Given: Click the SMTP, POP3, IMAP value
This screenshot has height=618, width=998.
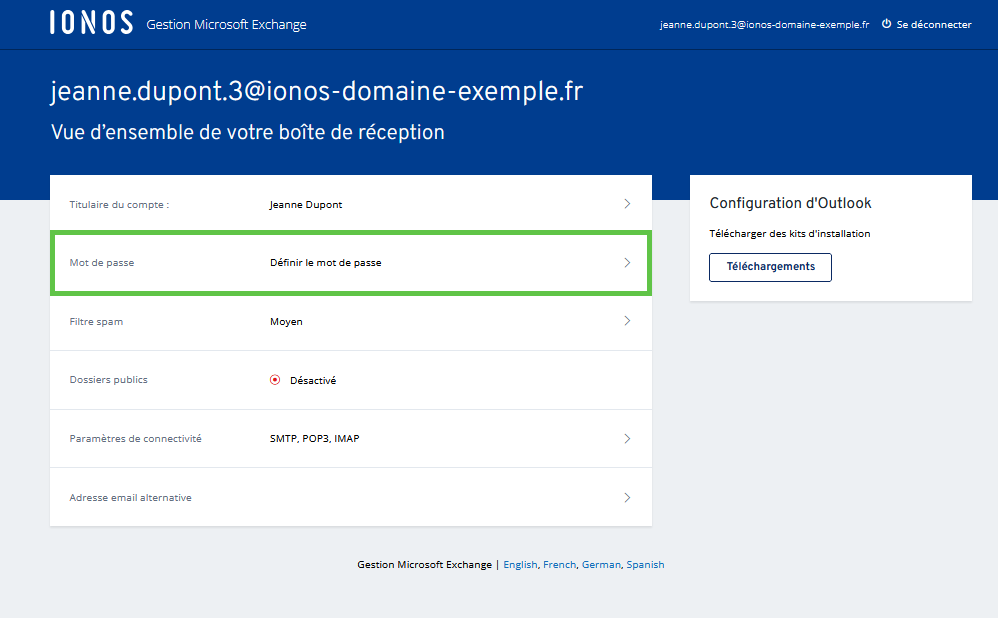Looking at the screenshot, I should click(314, 439).
